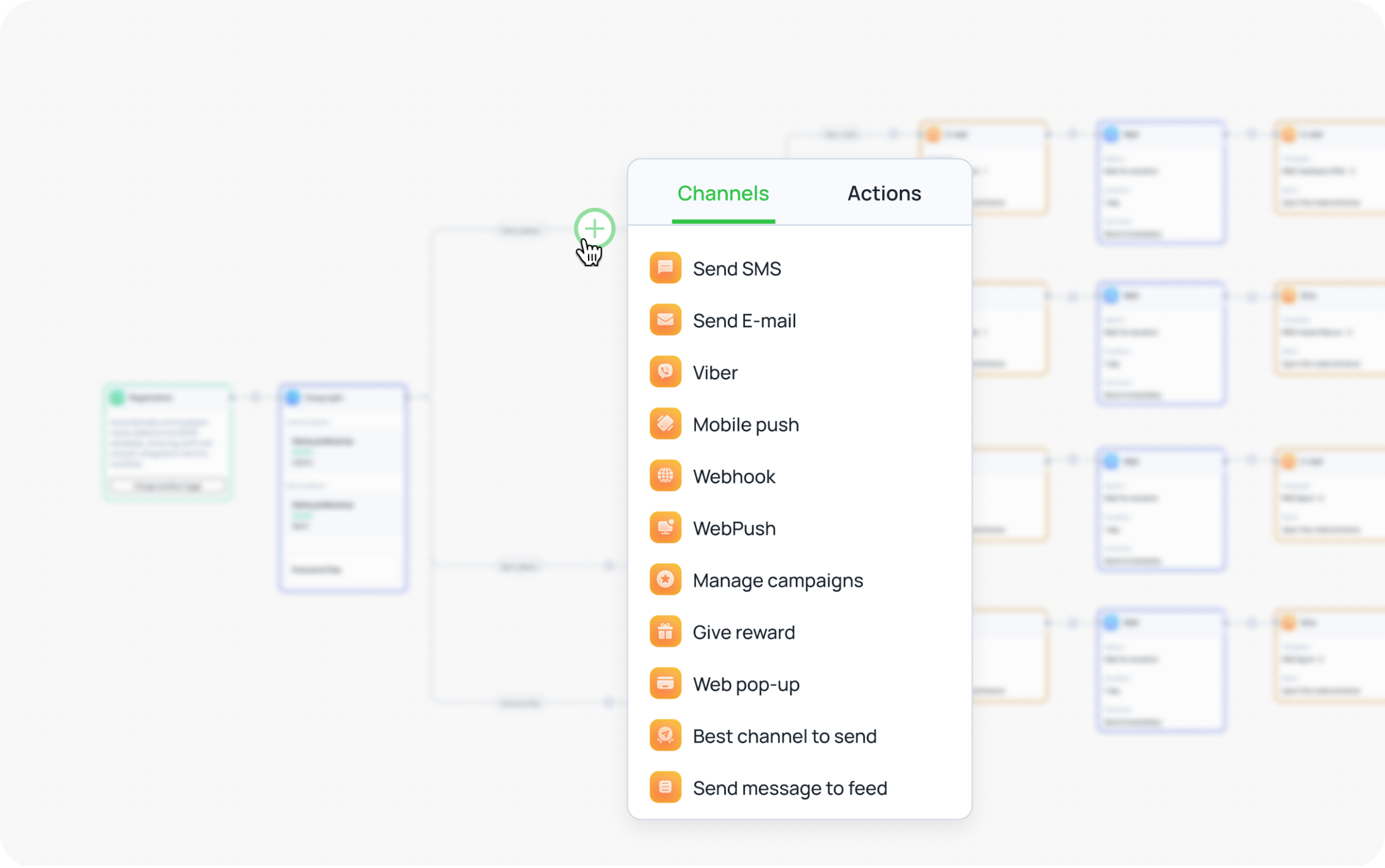Choose the Web pop-up option text

pos(746,684)
